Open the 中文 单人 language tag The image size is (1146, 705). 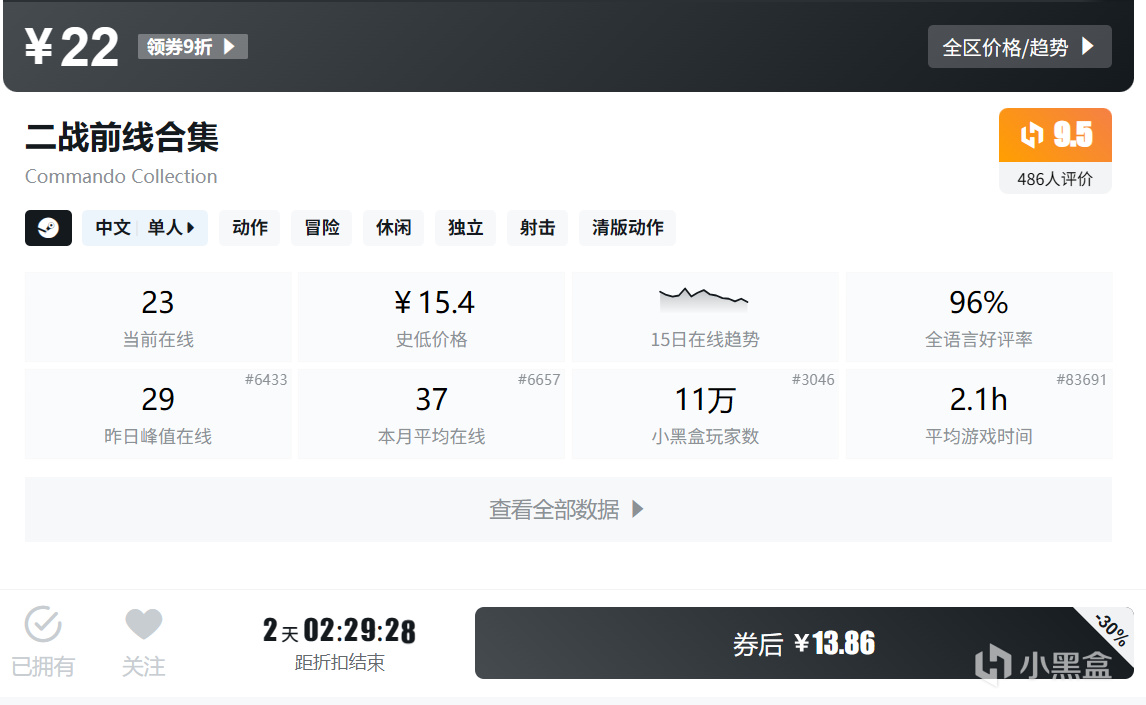pyautogui.click(x=145, y=228)
